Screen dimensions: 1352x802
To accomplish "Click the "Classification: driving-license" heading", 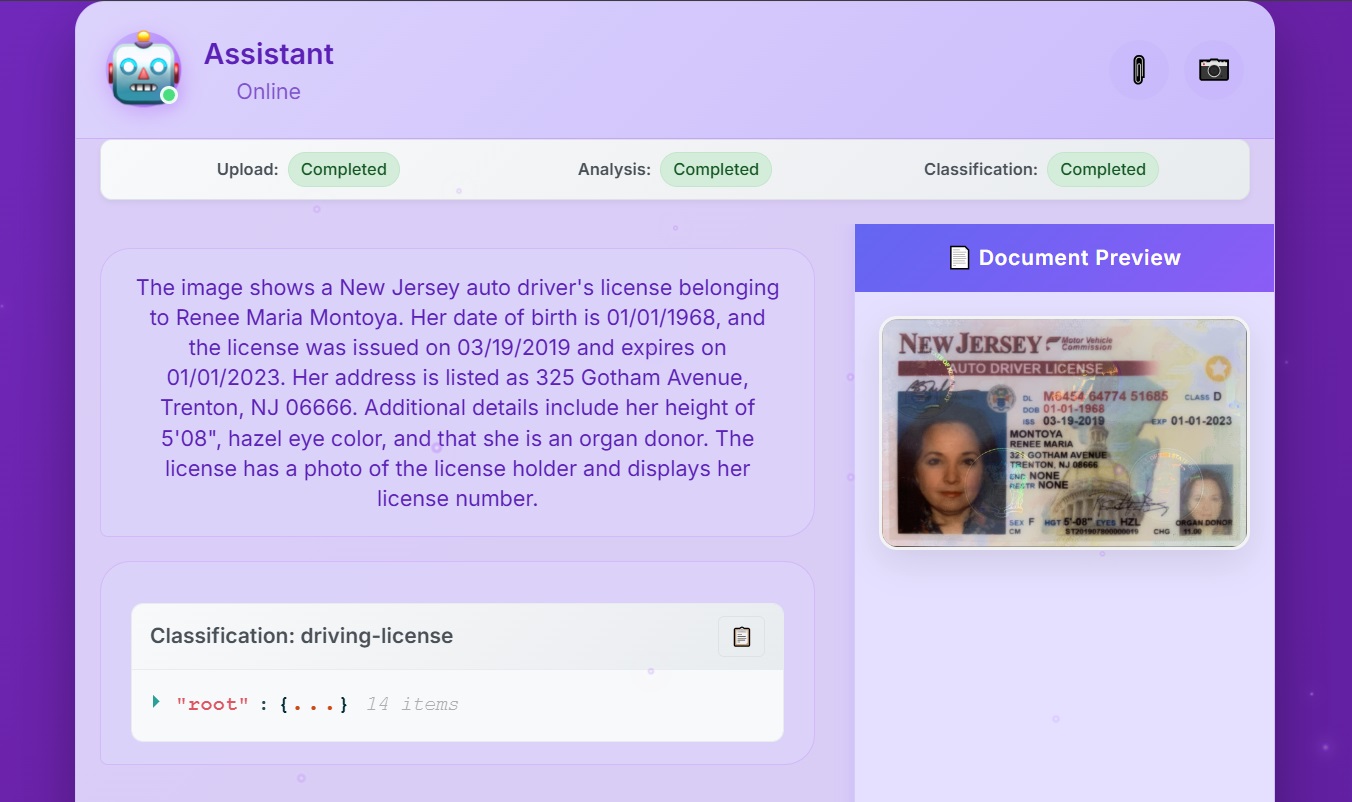I will point(301,636).
